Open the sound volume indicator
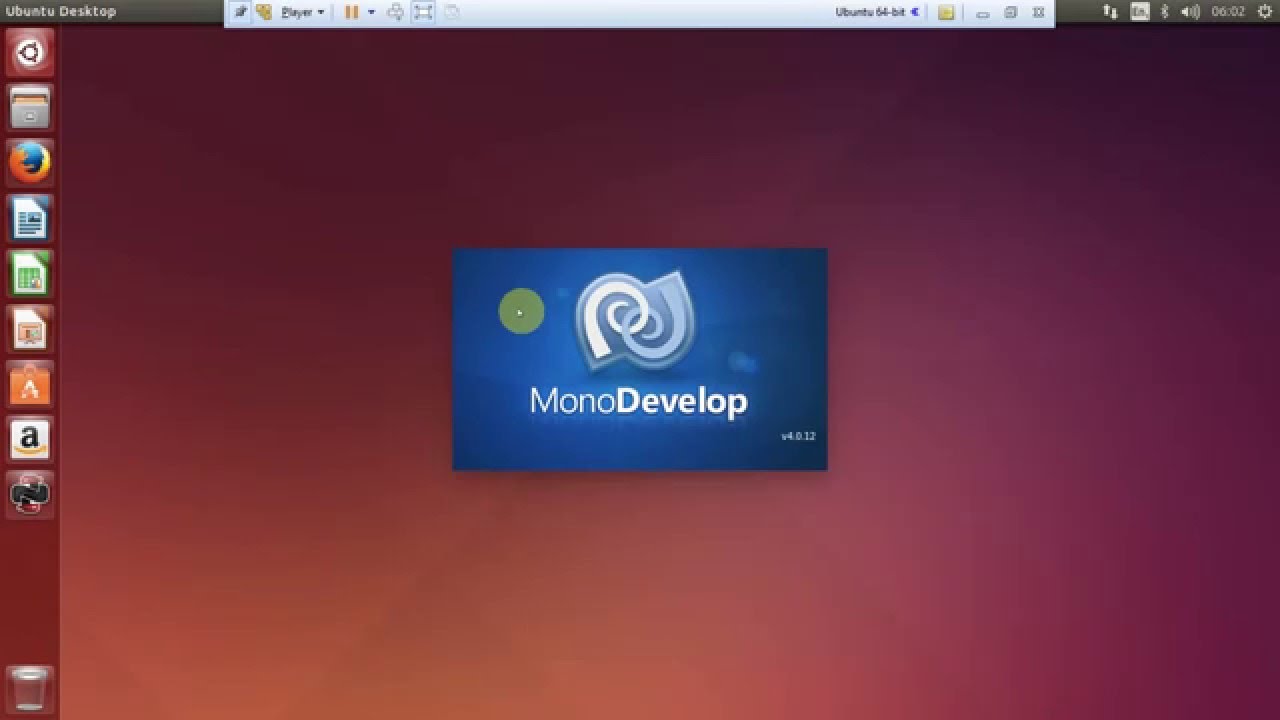The width and height of the screenshot is (1280, 720). (x=1190, y=11)
